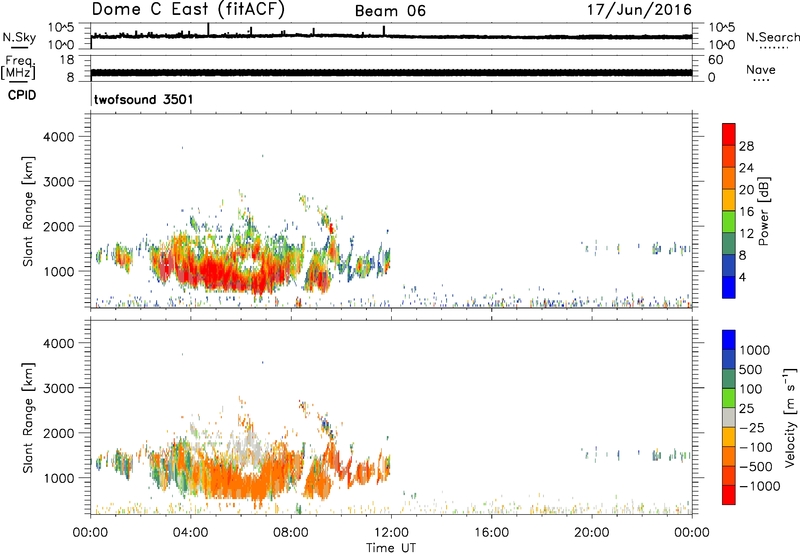
Task: Pick the red bottom segment of Velocity color bar
Action: pyautogui.click(x=729, y=495)
